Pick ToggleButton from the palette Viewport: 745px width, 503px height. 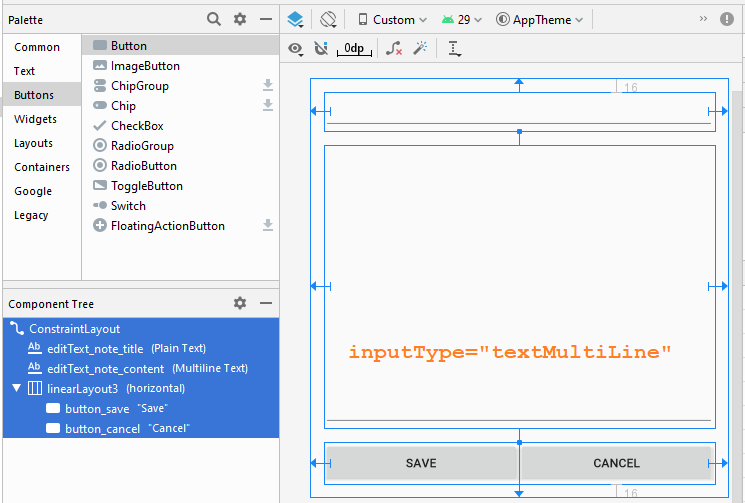click(x=181, y=185)
